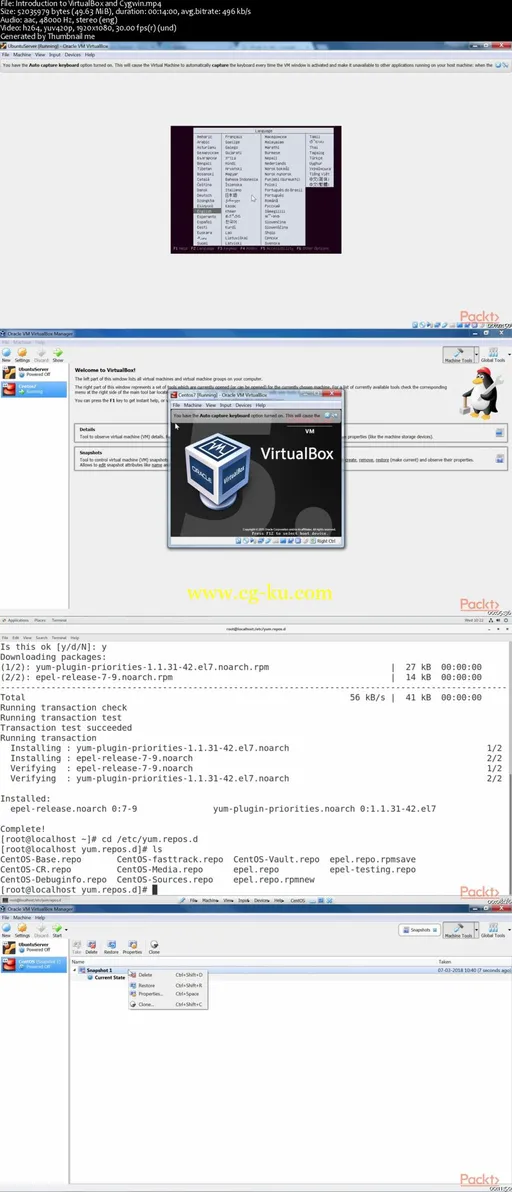Viewport: 512px width, 1192px height.
Task: Select UbuntuServer VM in snapshot Manager window
Action: point(33,948)
